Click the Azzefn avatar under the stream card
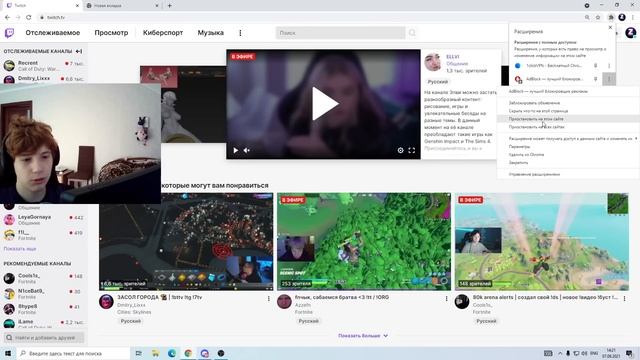The height and width of the screenshot is (360, 640). 284,302
